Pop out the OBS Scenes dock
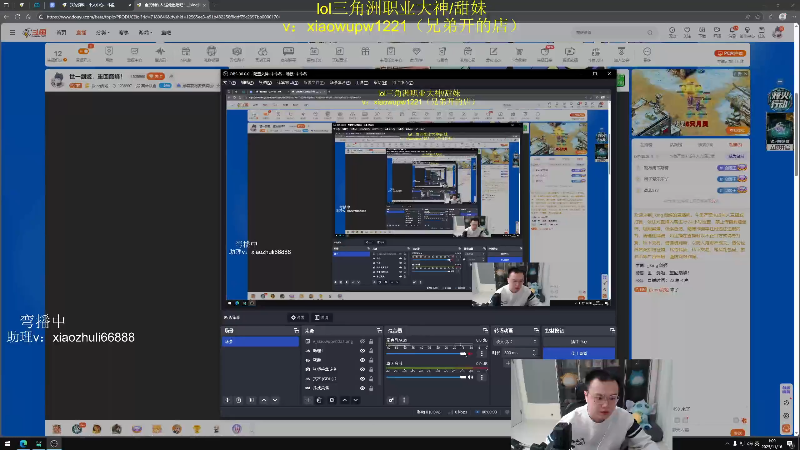This screenshot has height=450, width=800. click(296, 331)
